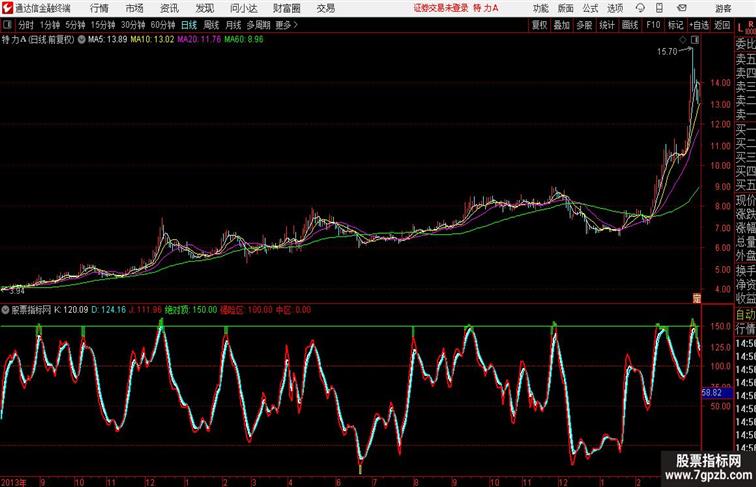Select the 多周期 multi-period tab
Screen dimensions: 756x487
click(259, 25)
